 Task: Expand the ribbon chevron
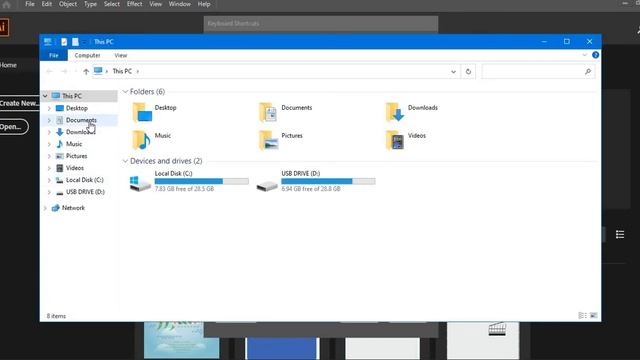coord(584,55)
